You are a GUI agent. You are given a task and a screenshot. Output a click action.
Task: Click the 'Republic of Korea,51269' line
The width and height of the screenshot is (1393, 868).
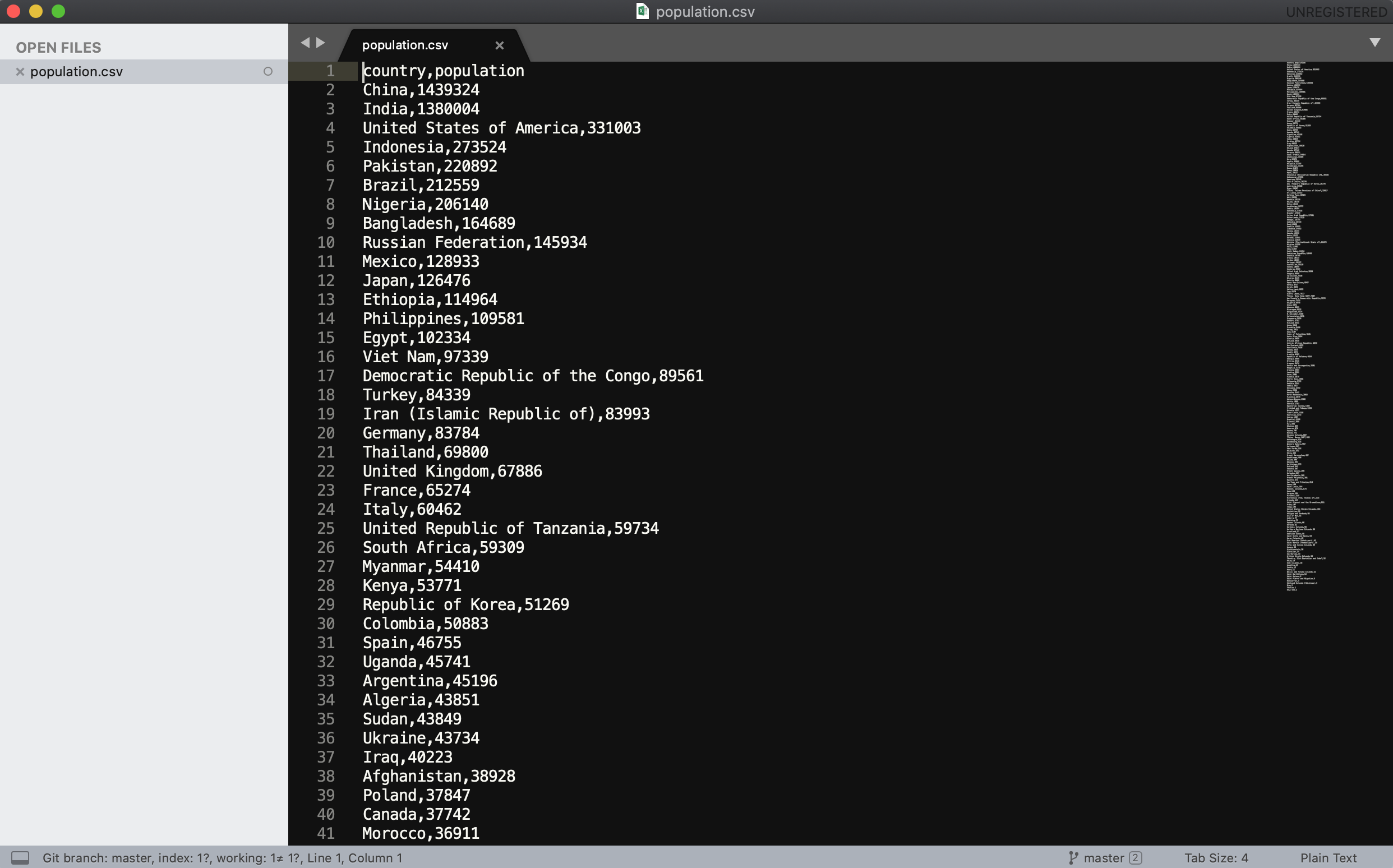[x=465, y=604]
